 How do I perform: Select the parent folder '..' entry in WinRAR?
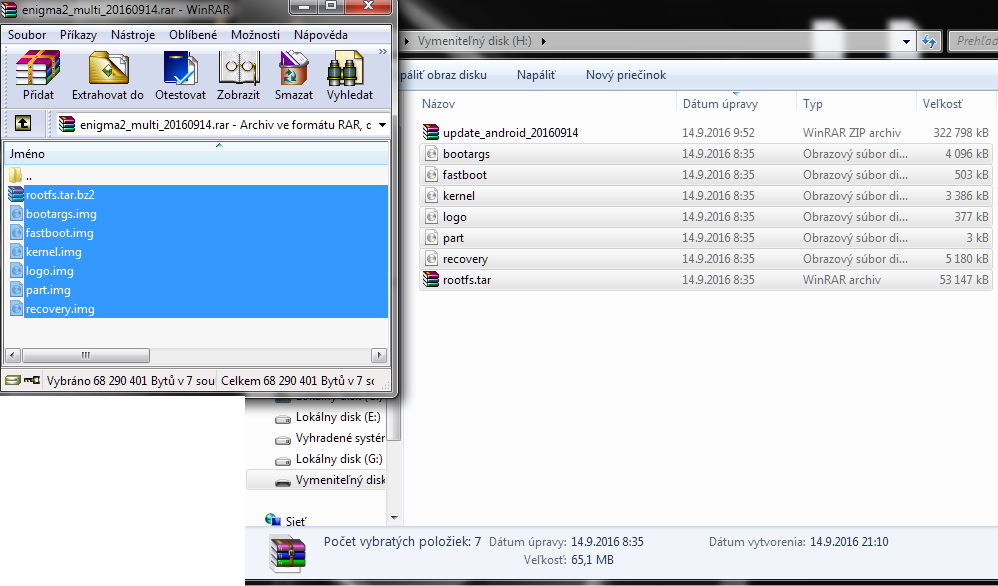coord(196,176)
